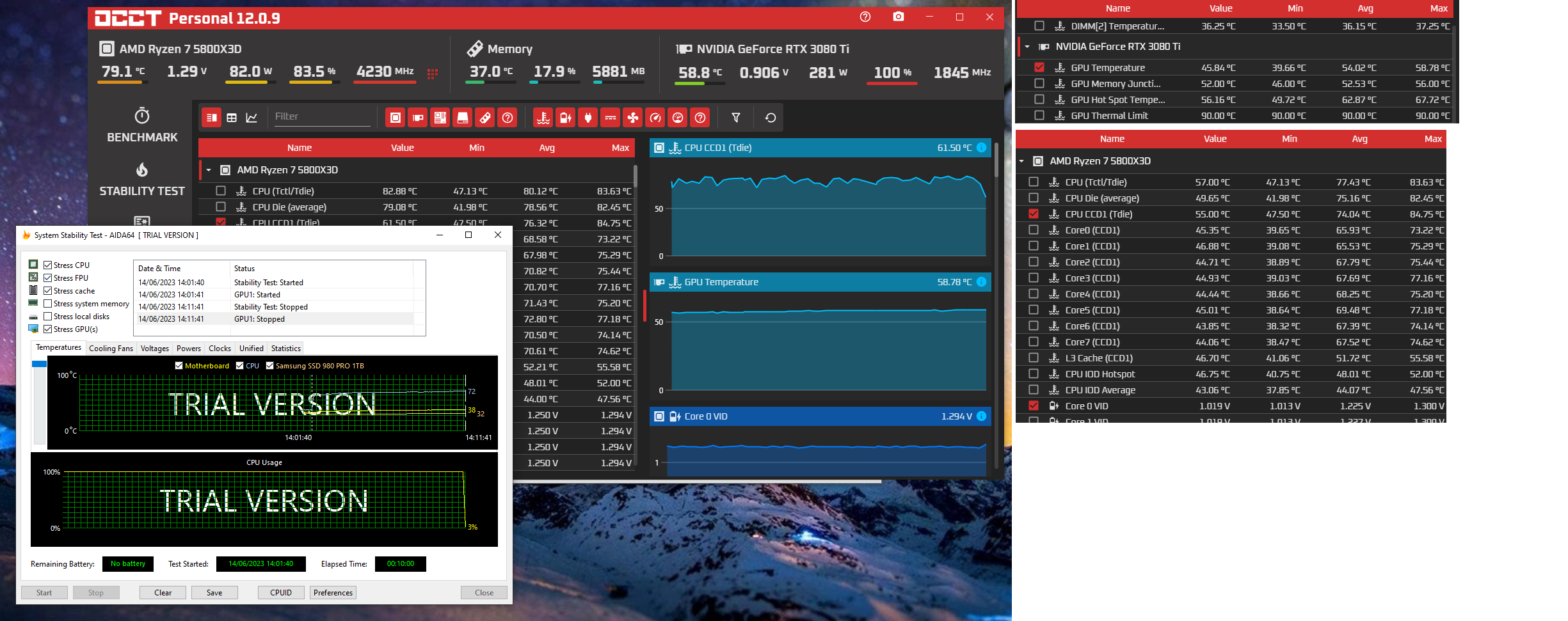The width and height of the screenshot is (1568, 621).
Task: Toggle unknown devices filter icon
Action: [x=508, y=118]
